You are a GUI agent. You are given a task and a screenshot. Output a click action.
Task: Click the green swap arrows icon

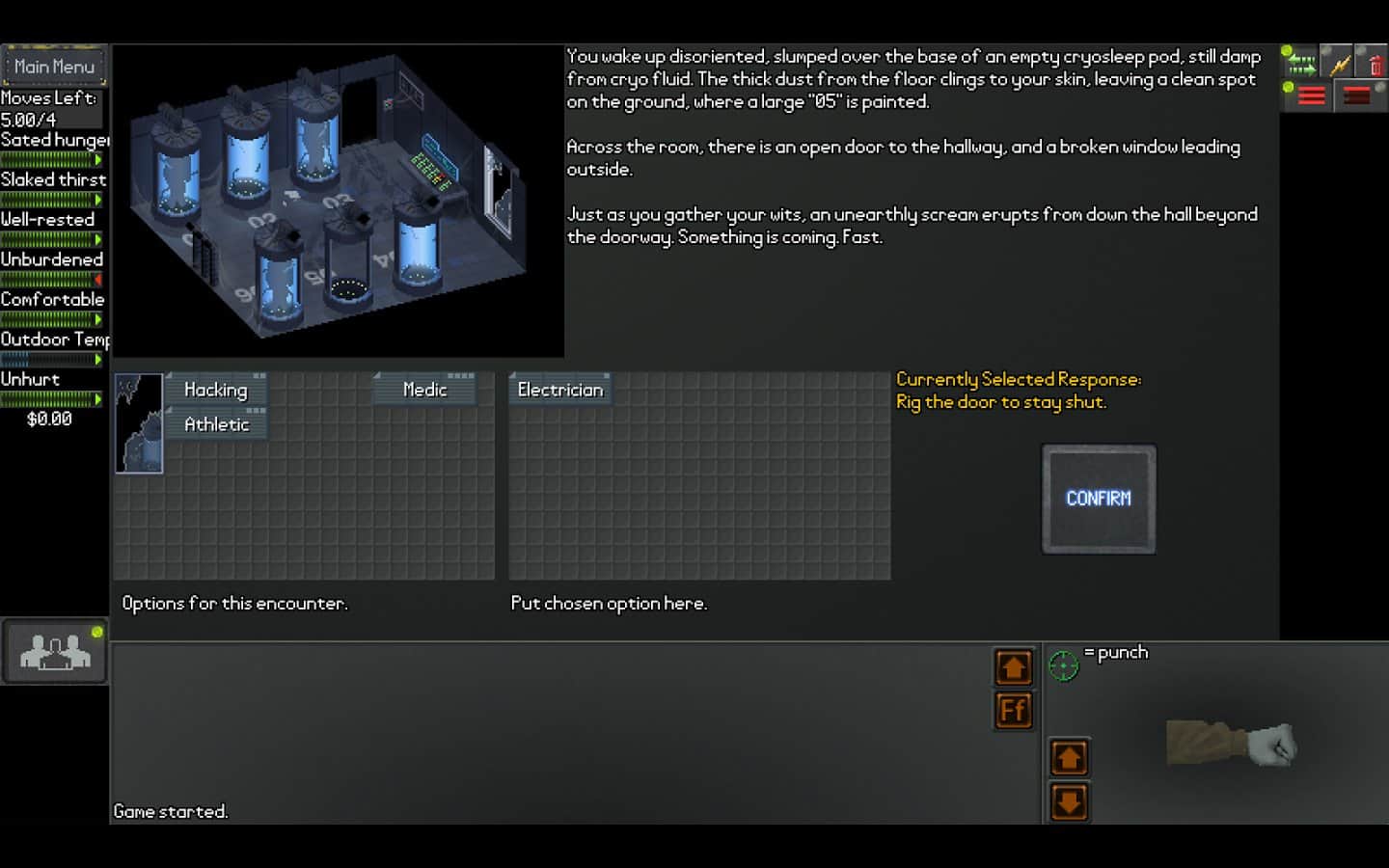click(1300, 64)
